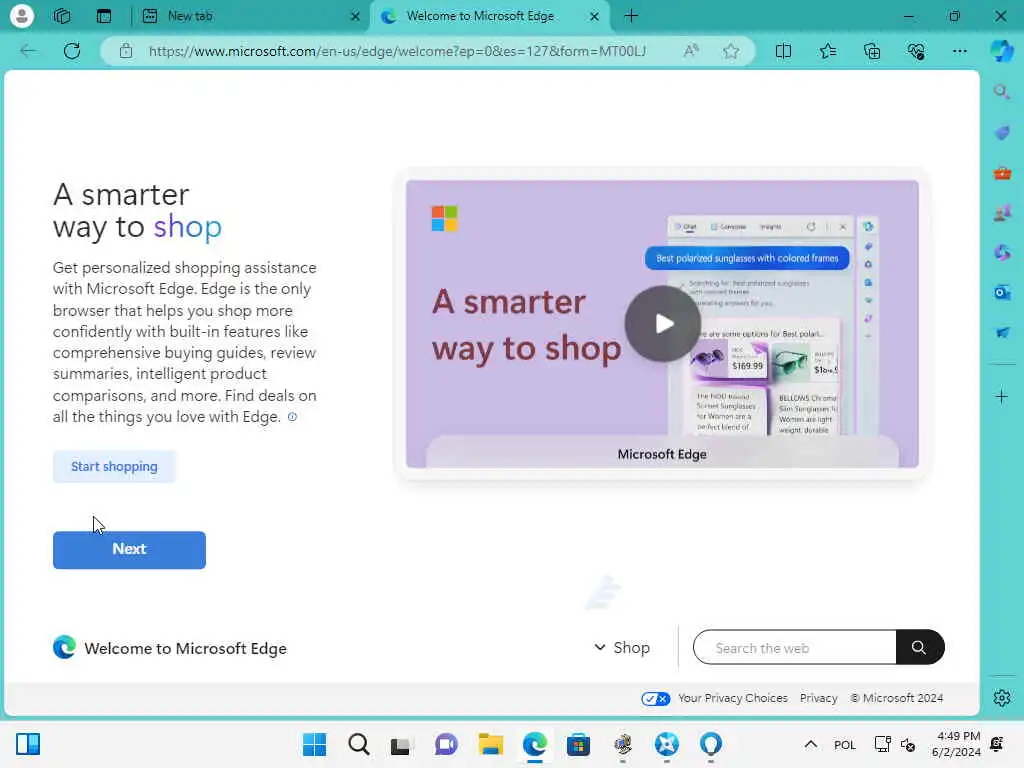1024x768 pixels.
Task: Click the blue Next button
Action: (x=129, y=550)
